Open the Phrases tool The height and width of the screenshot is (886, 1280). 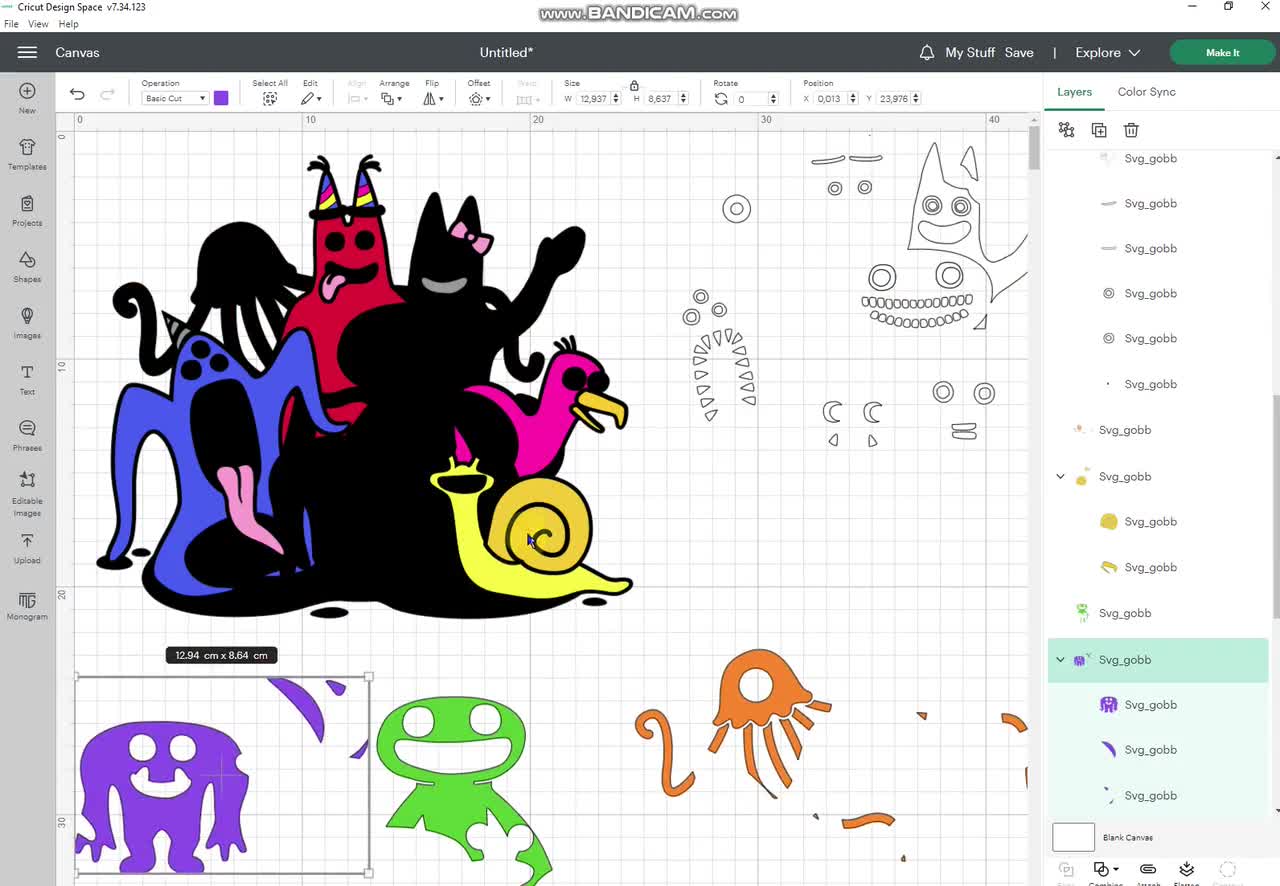click(27, 434)
